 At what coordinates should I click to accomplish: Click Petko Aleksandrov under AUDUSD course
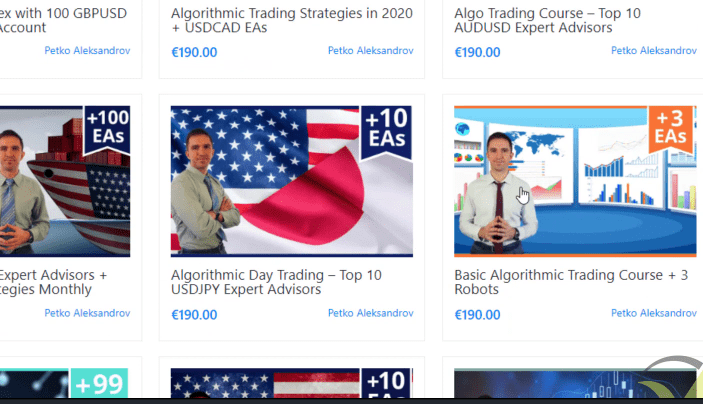[654, 51]
